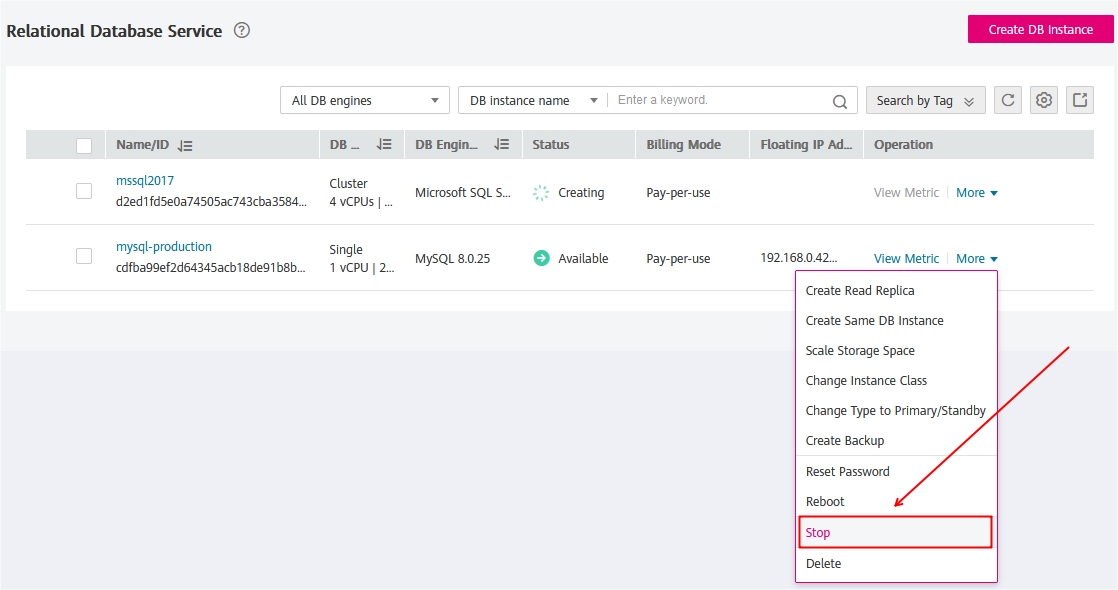1118x590 pixels.
Task: Open the mysql-production instance details
Action: click(163, 246)
